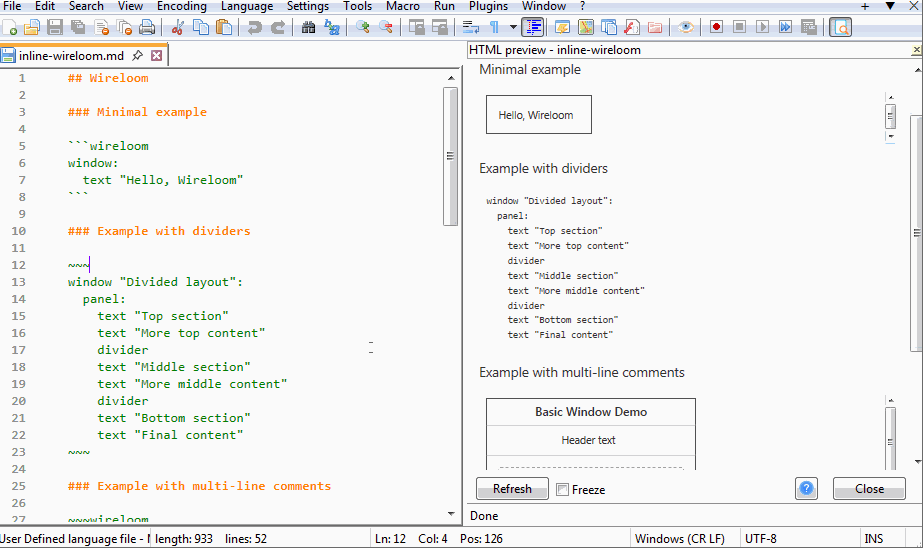Pin the inline-wireloom.md tab
This screenshot has height=548, width=923.
tap(137, 55)
